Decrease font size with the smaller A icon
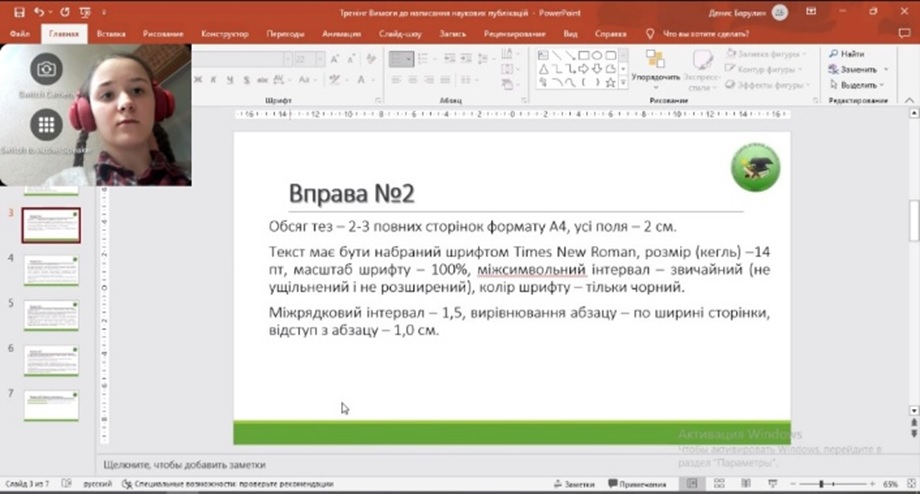 [x=351, y=59]
